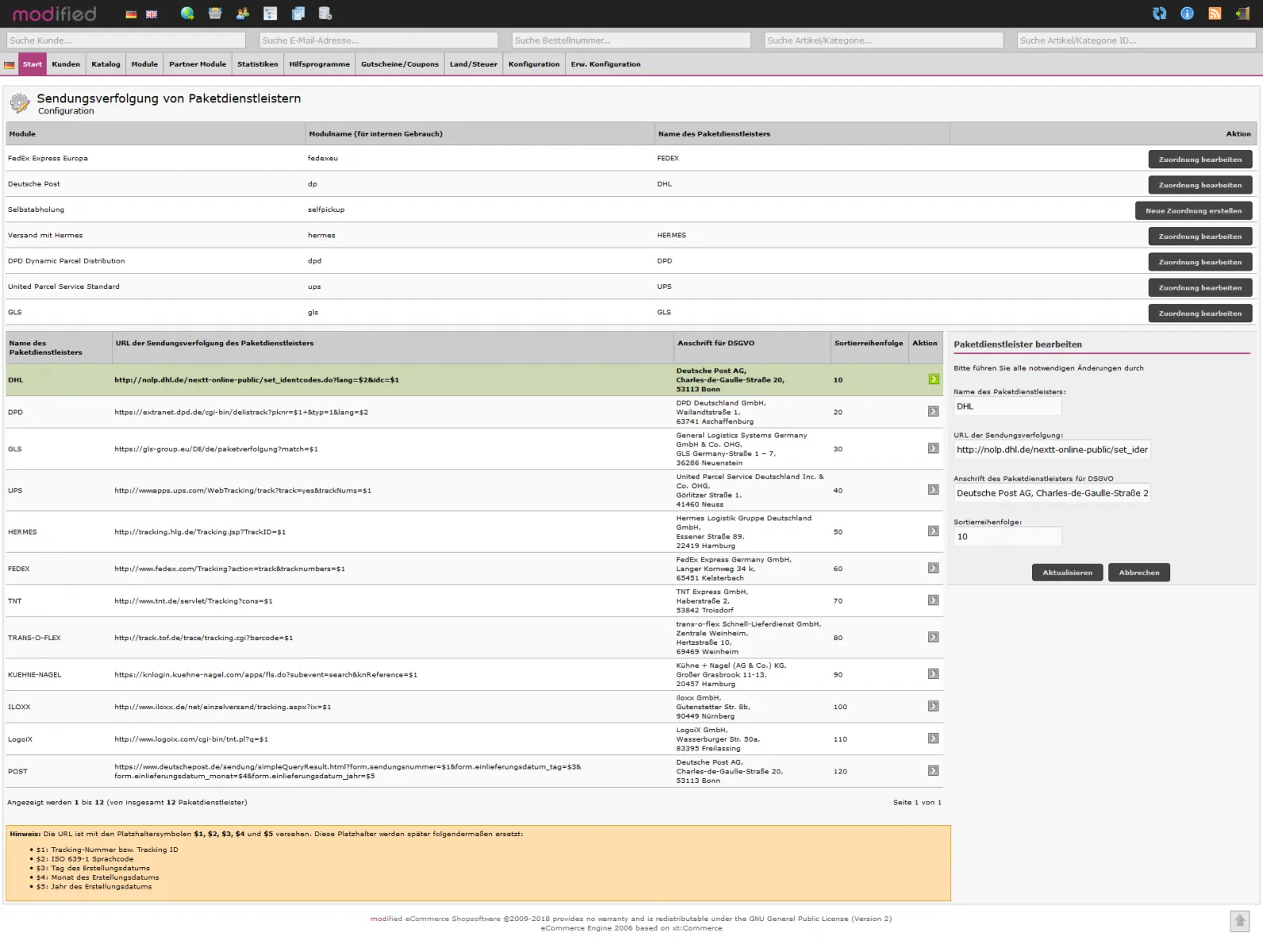The height and width of the screenshot is (952, 1263).
Task: Click the scroll-to-top arrow at the bottom right
Action: [x=1239, y=921]
